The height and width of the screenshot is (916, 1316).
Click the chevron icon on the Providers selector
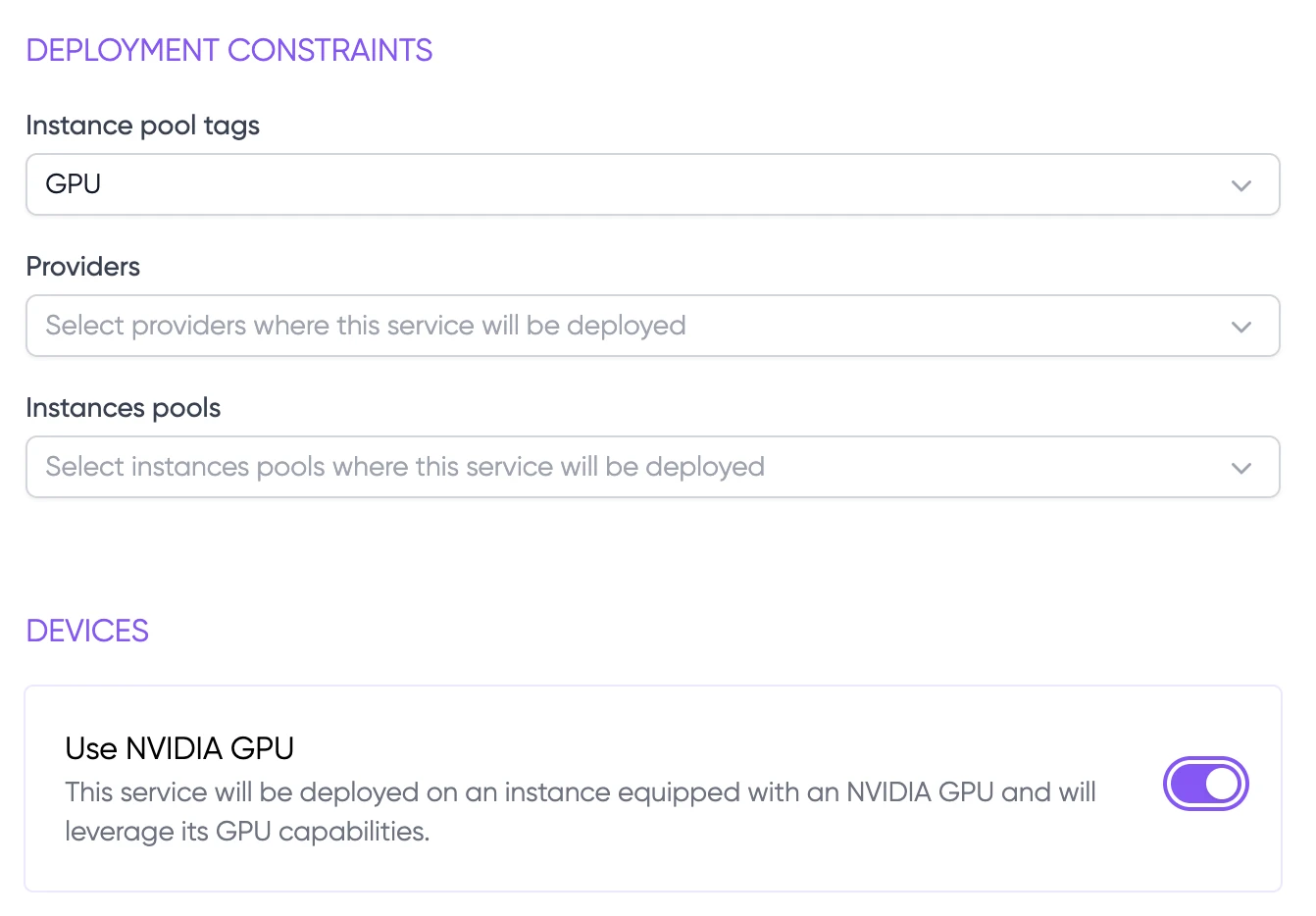point(1241,326)
